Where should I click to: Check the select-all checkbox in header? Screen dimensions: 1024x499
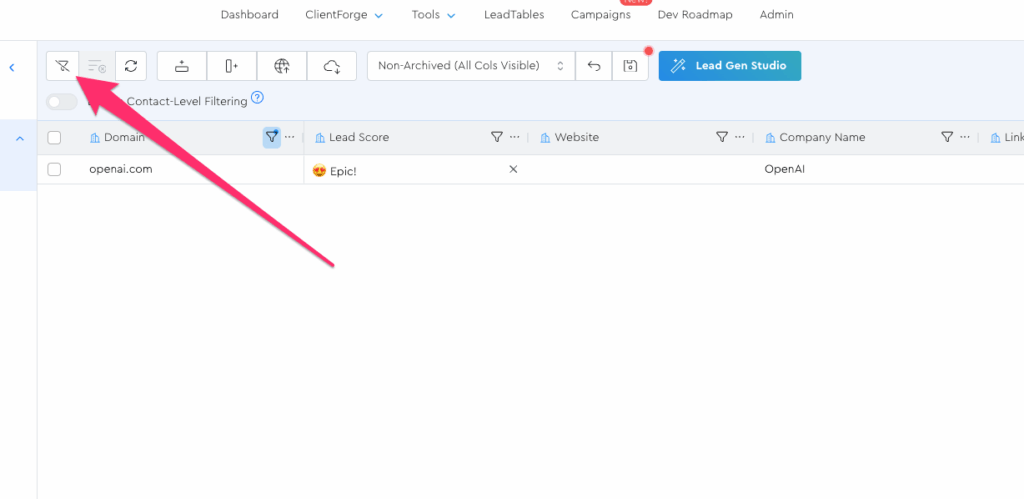point(54,138)
